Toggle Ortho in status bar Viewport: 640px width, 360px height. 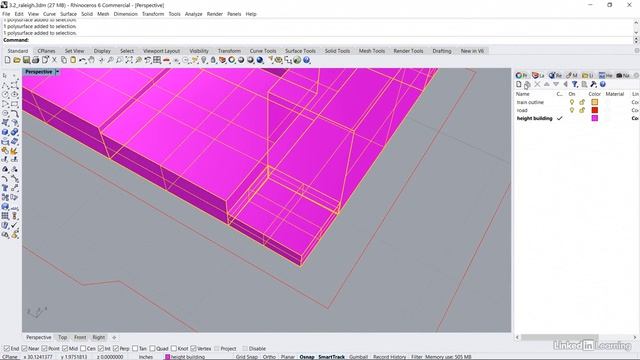269,357
